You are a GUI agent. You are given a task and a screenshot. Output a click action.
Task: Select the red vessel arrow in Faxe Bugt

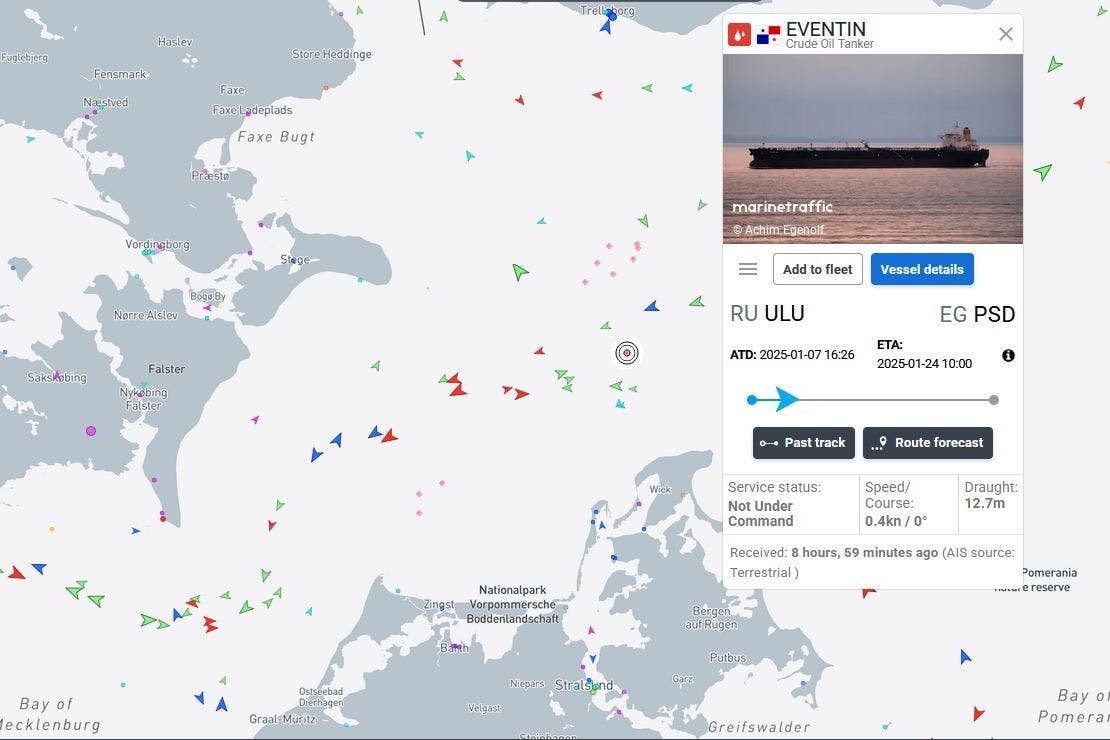[x=519, y=99]
